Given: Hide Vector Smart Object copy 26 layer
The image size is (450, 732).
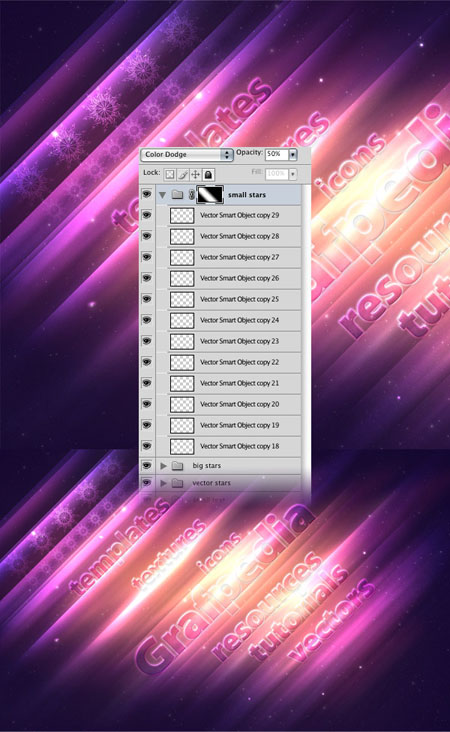Looking at the screenshot, I should [x=147, y=278].
